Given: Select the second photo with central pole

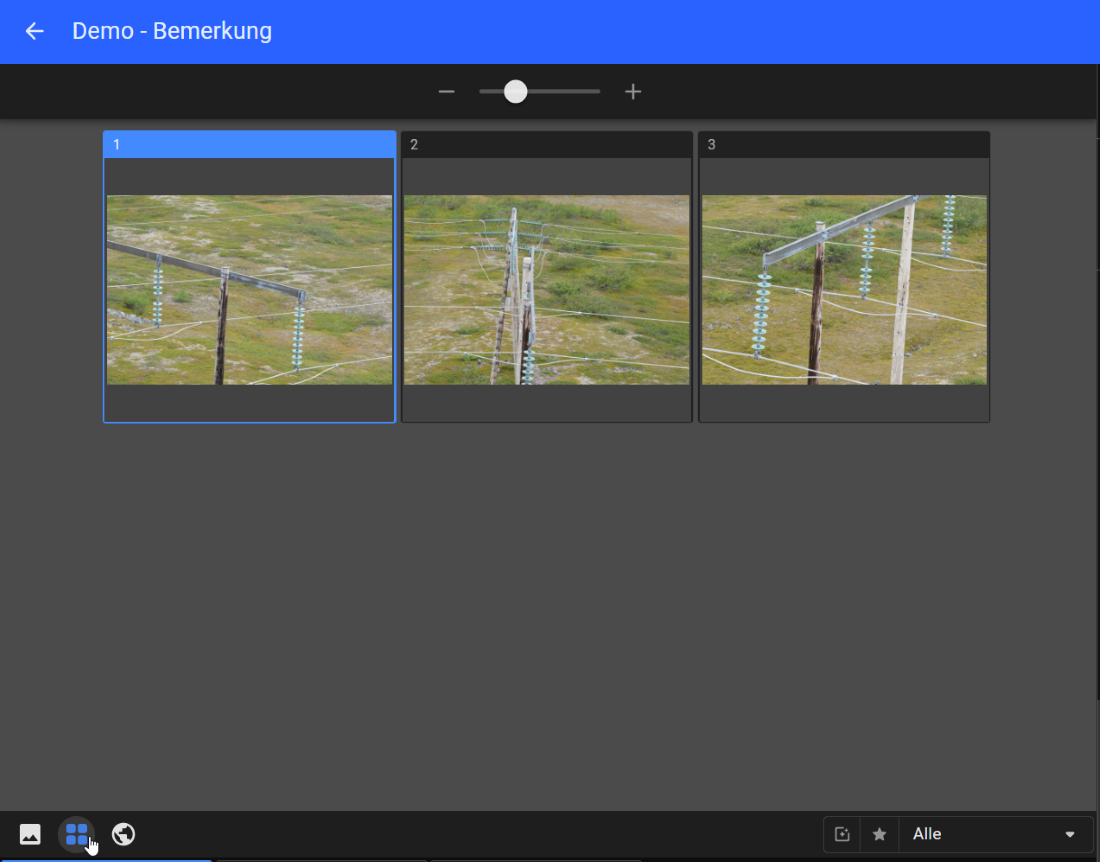Looking at the screenshot, I should (546, 289).
